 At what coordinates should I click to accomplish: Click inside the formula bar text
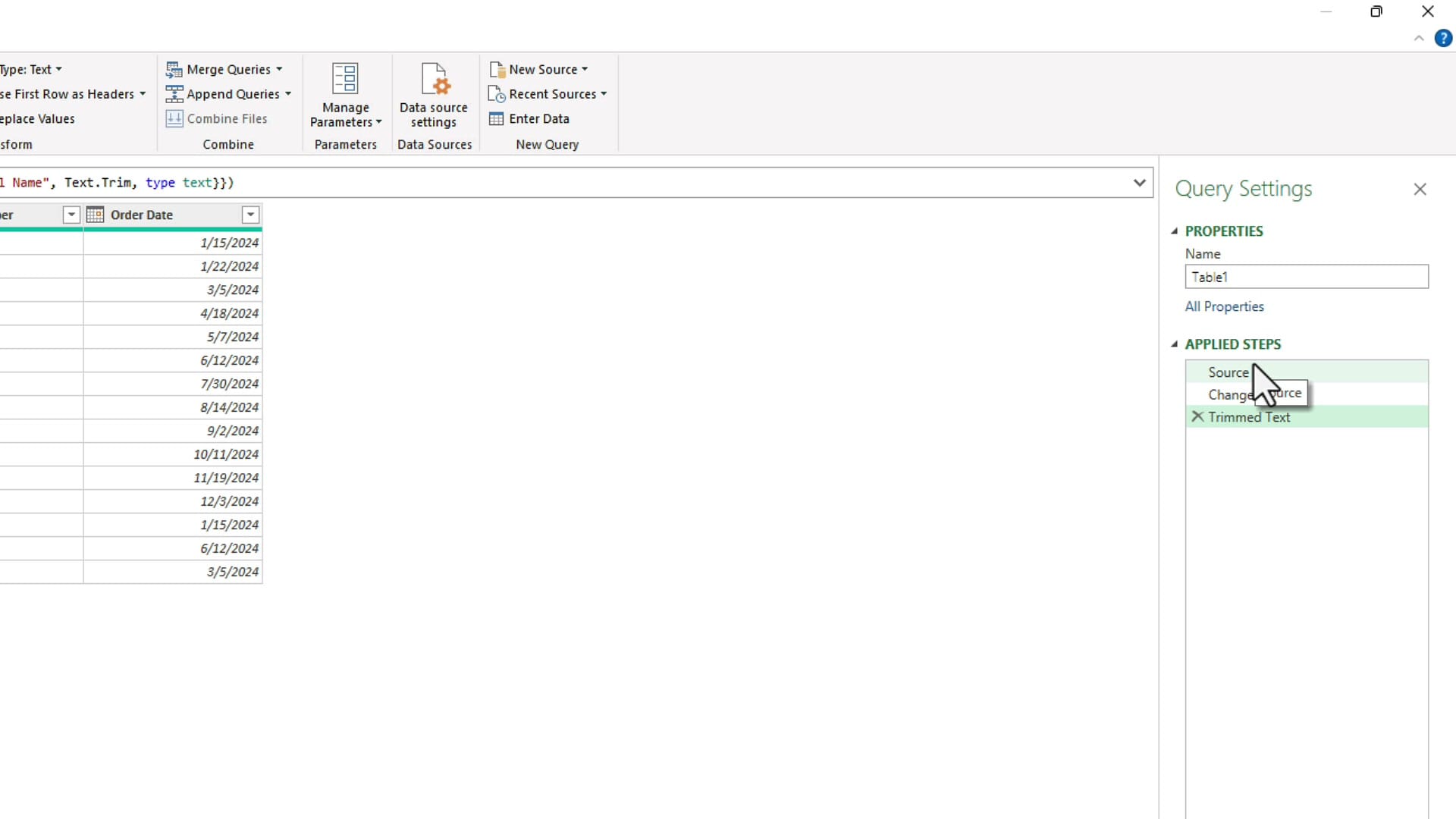(x=117, y=183)
